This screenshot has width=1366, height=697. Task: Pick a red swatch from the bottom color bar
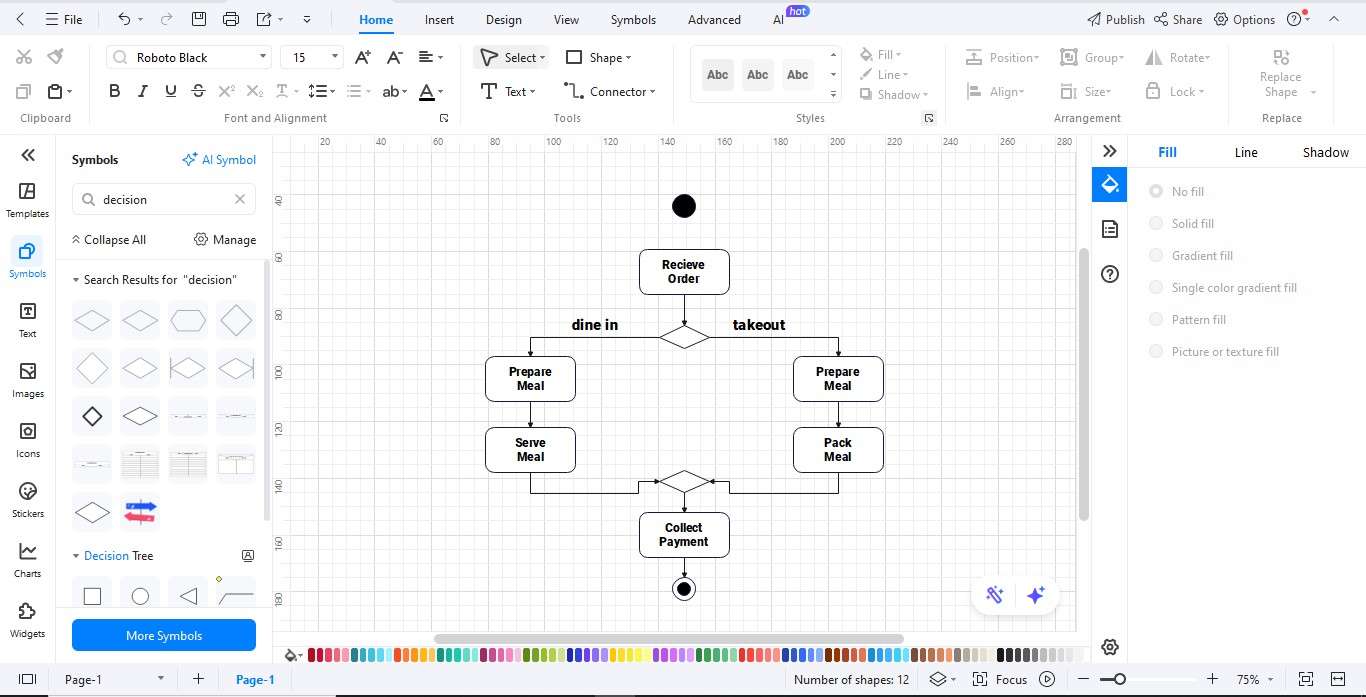click(x=310, y=655)
